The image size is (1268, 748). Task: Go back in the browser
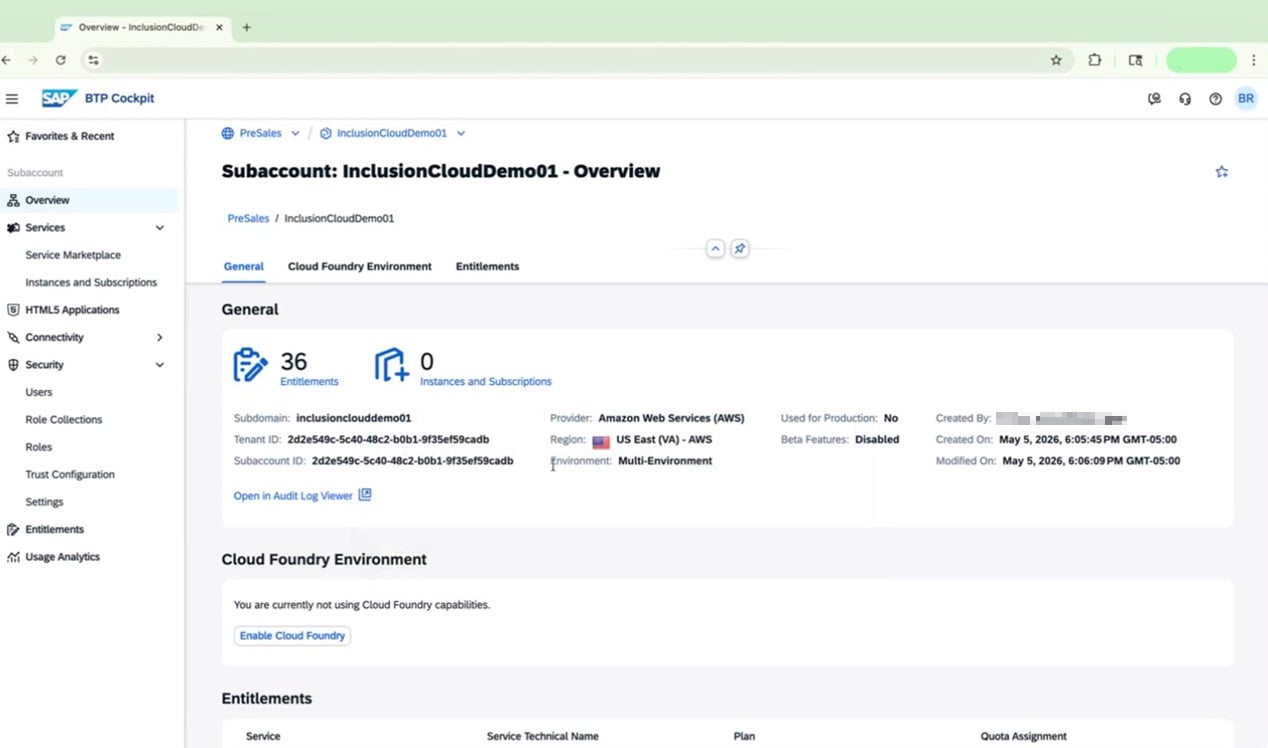coord(7,60)
